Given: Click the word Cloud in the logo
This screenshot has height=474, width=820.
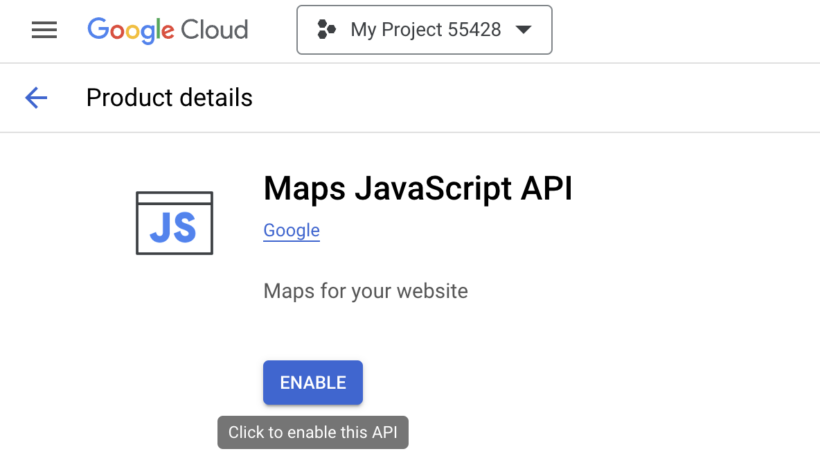Looking at the screenshot, I should point(214,30).
